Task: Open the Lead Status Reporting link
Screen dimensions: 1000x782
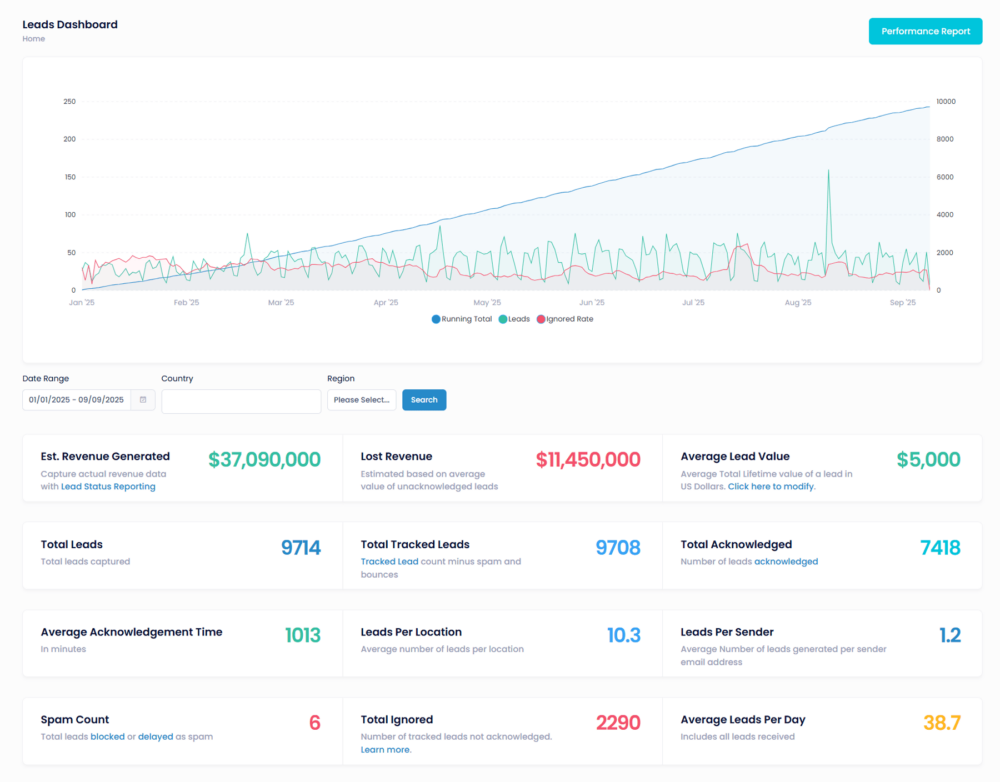Action: tap(108, 487)
